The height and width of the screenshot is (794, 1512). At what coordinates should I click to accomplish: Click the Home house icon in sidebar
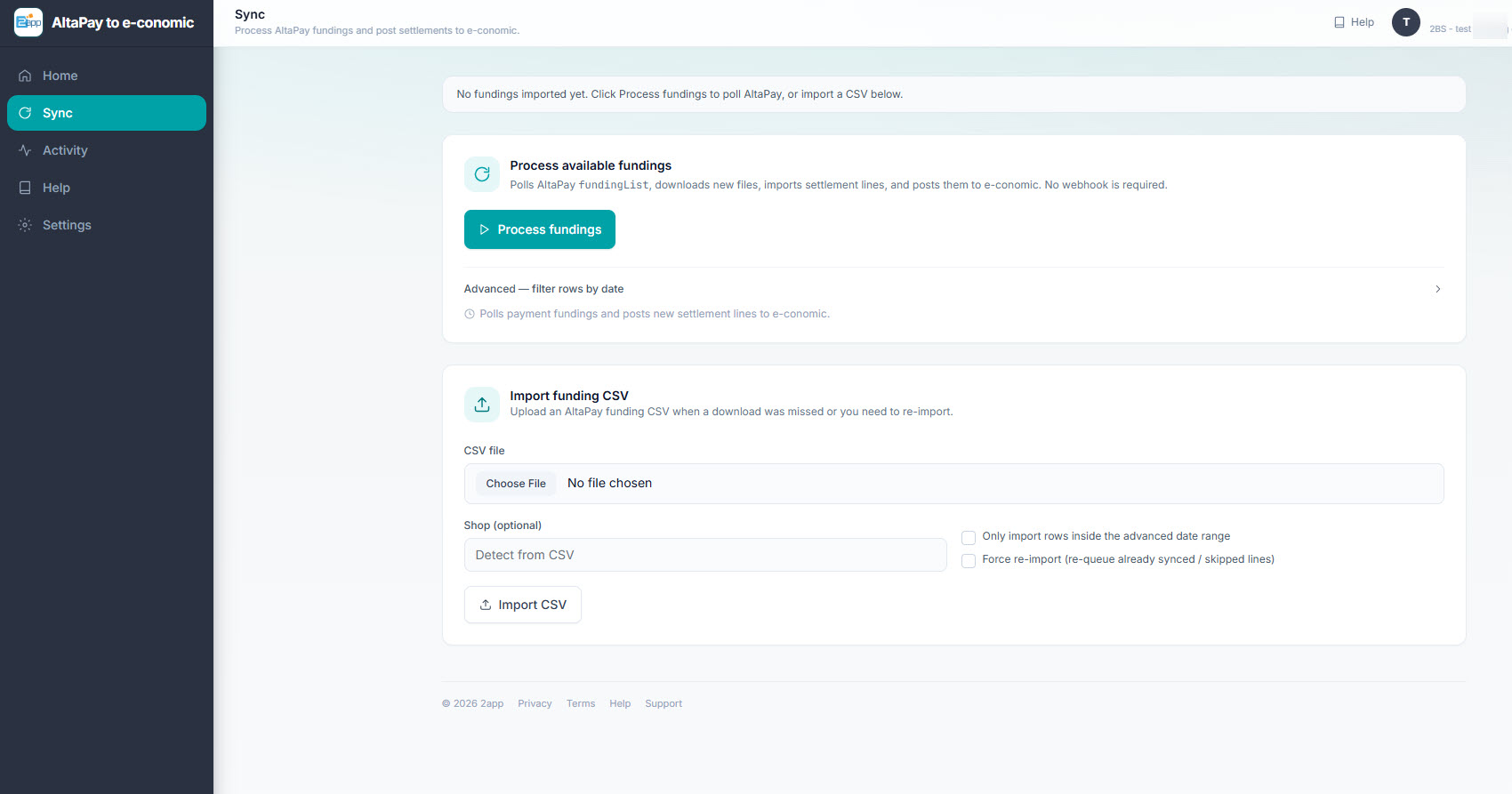(25, 76)
